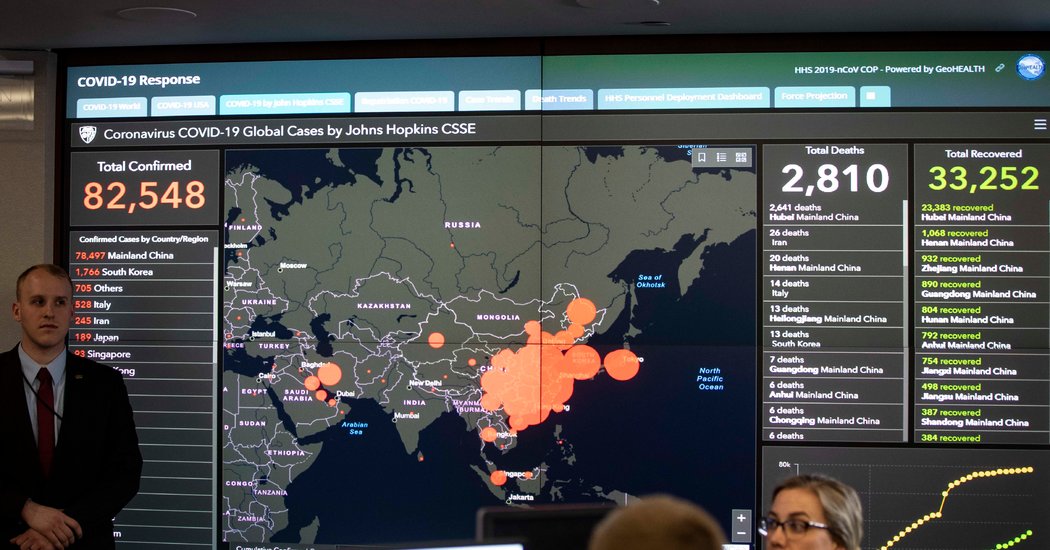
Task: Click the case circle over Singapore
Action: [498, 478]
